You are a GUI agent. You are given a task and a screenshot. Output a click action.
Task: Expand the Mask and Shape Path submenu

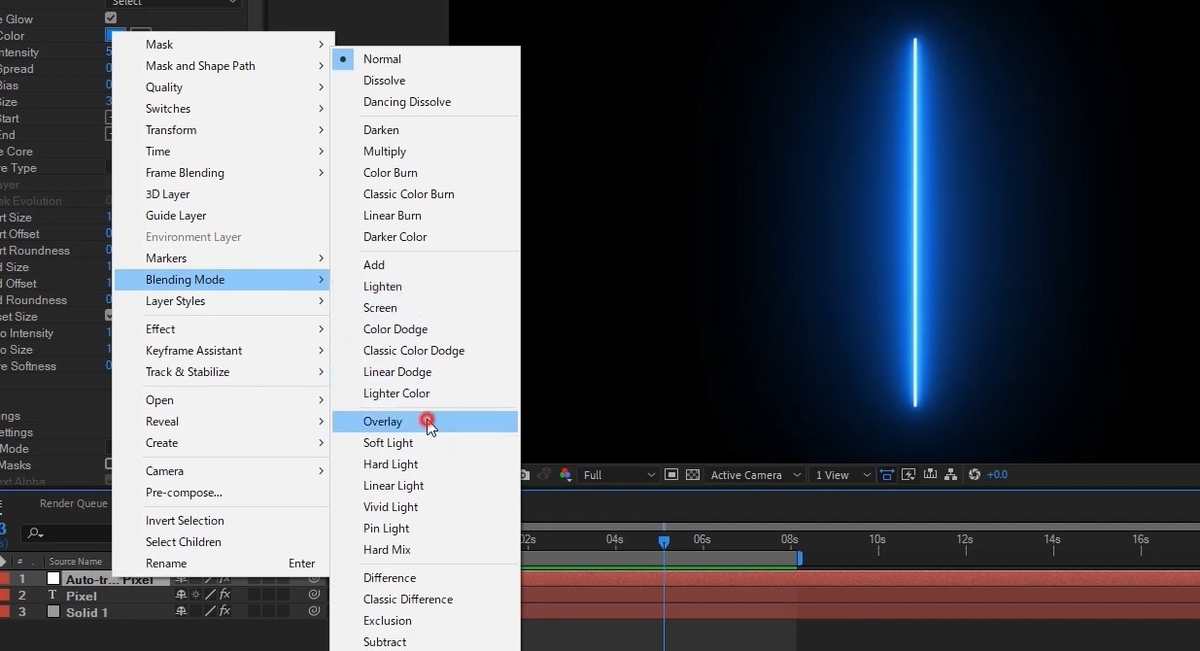click(x=222, y=66)
